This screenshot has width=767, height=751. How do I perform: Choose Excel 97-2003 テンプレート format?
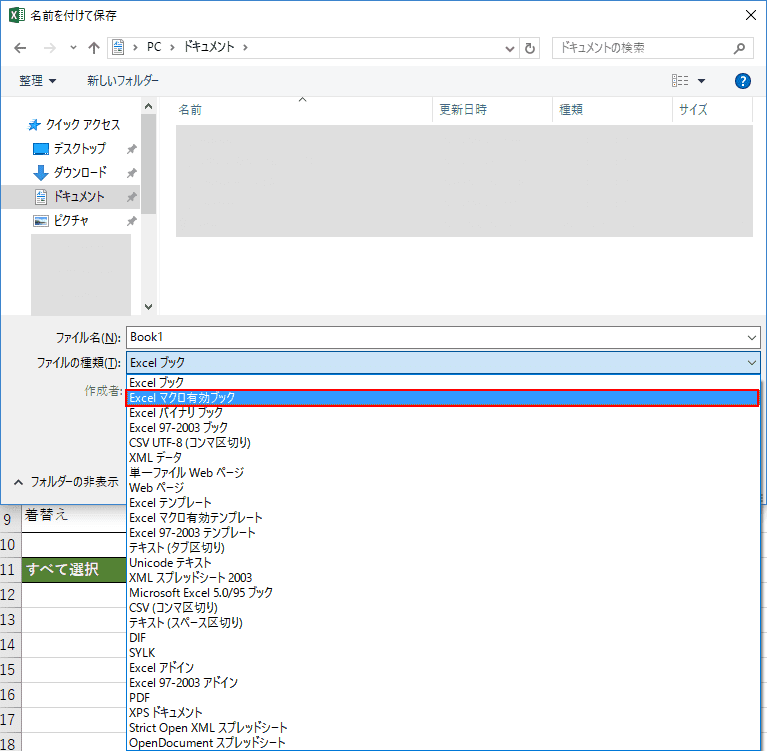click(443, 533)
